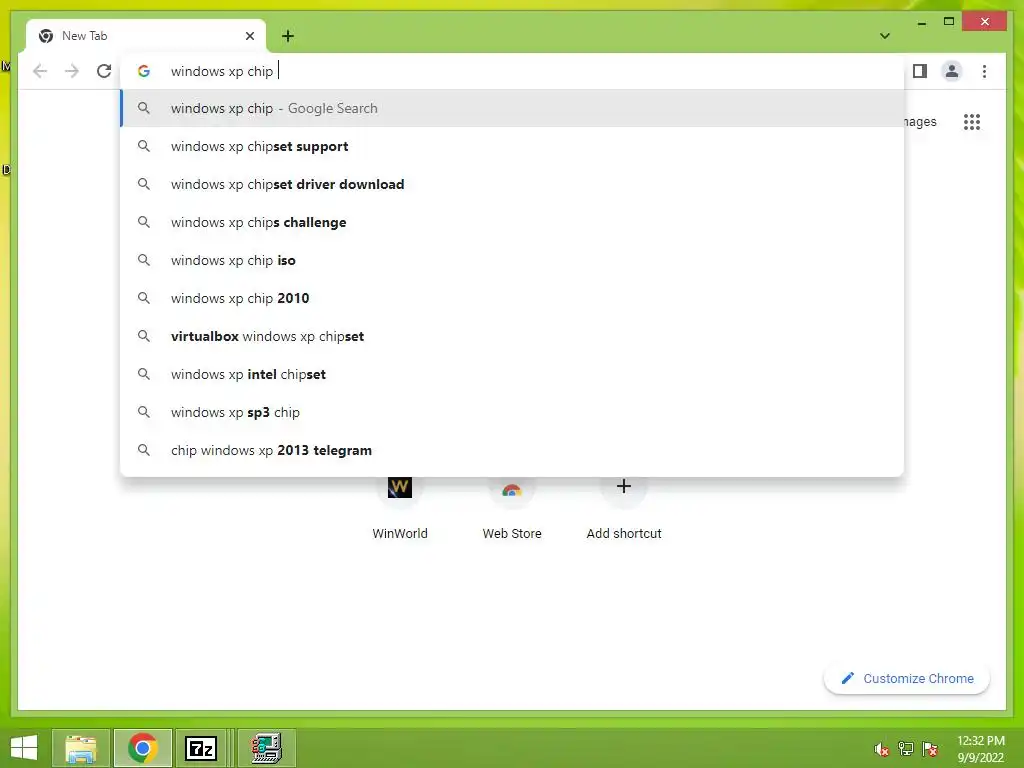Click search icon beside 'chip iso' suggestion
Image resolution: width=1024 pixels, height=768 pixels.
point(144,260)
